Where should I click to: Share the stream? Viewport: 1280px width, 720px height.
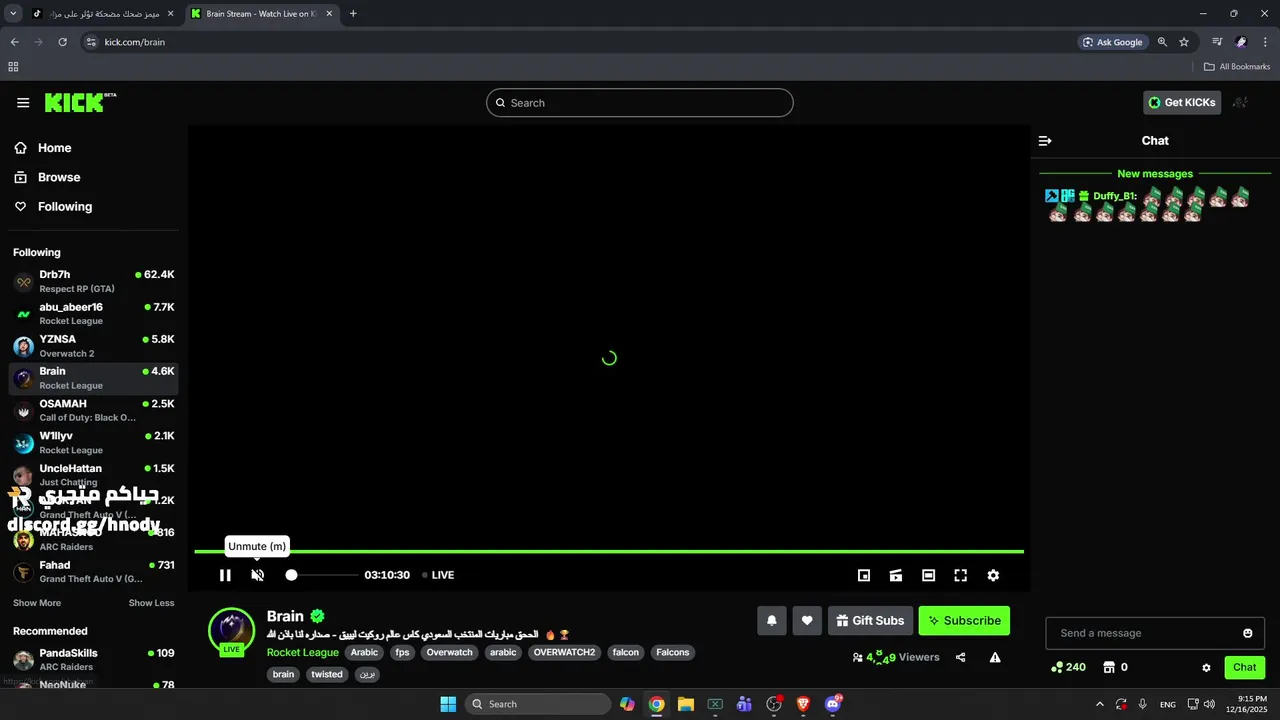(x=961, y=657)
